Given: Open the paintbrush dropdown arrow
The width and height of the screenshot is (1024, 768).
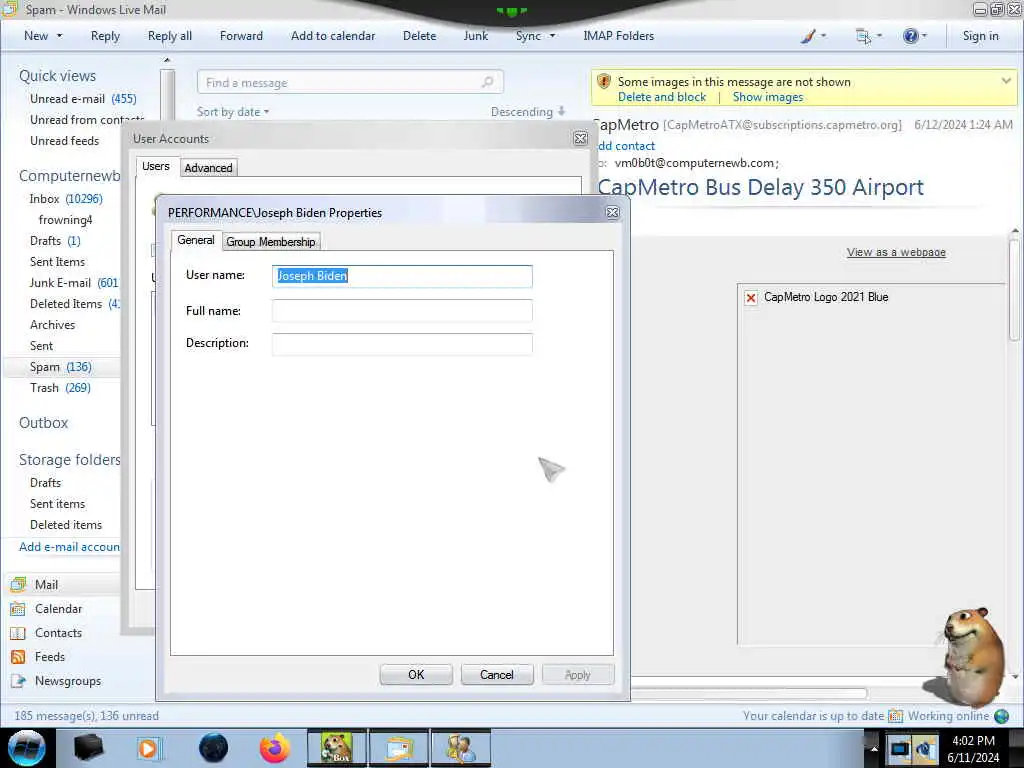Looking at the screenshot, I should pos(823,36).
